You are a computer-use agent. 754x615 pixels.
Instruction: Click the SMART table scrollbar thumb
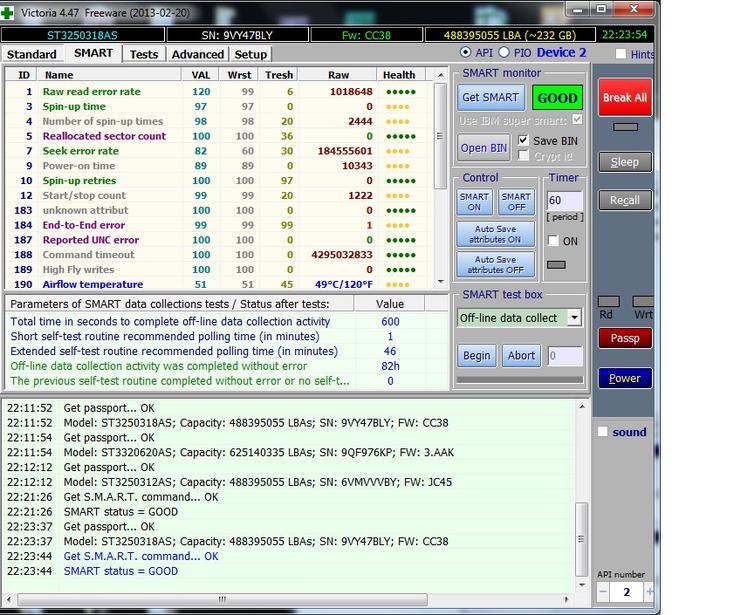(440, 136)
